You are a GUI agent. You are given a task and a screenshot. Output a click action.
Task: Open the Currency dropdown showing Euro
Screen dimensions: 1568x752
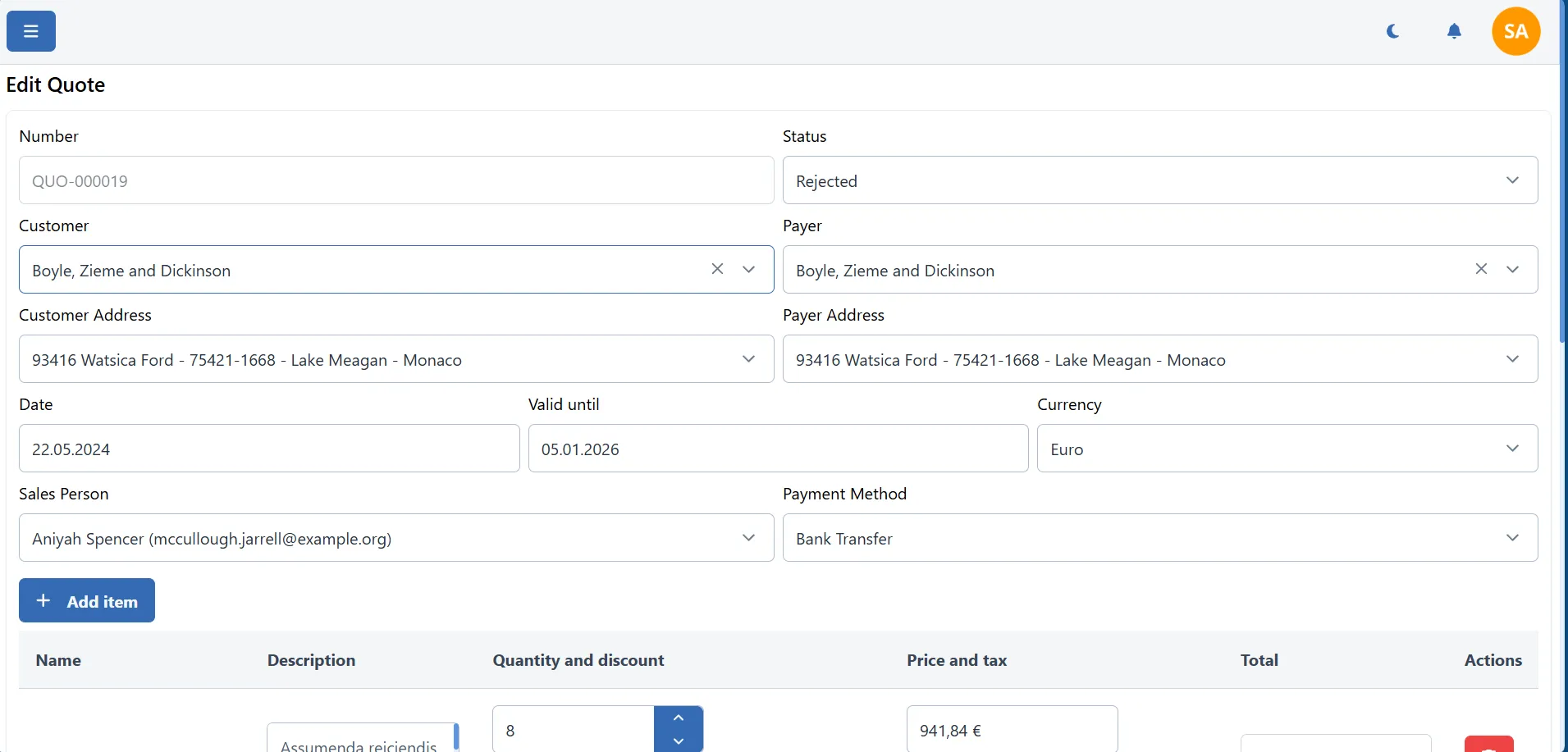click(1512, 449)
